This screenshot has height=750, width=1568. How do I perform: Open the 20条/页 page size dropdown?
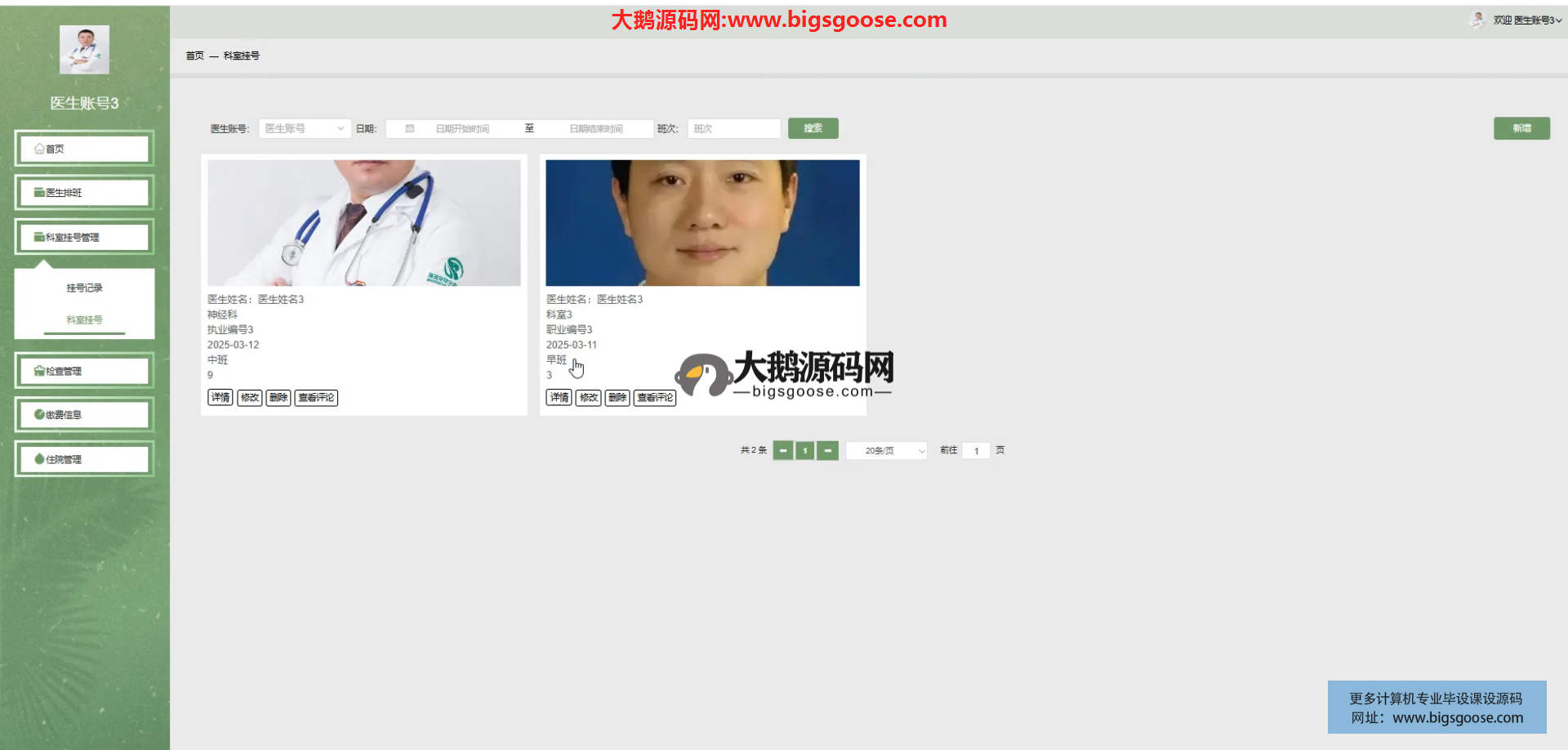tap(886, 451)
